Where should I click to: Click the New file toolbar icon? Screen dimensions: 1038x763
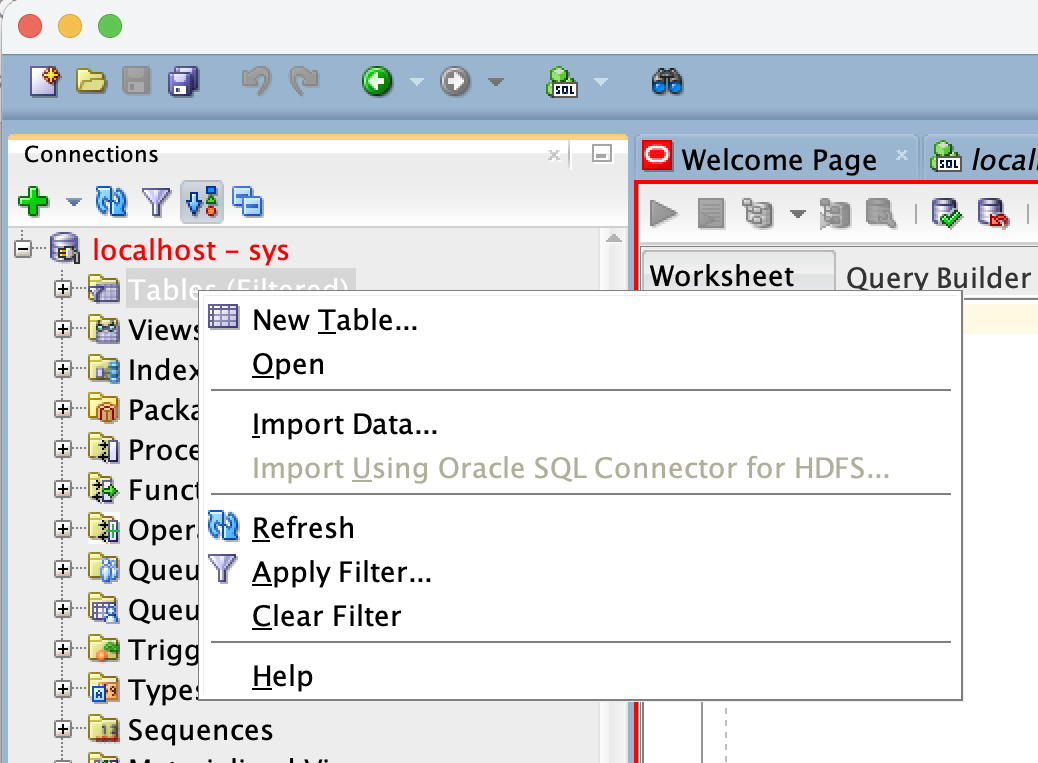[x=44, y=82]
